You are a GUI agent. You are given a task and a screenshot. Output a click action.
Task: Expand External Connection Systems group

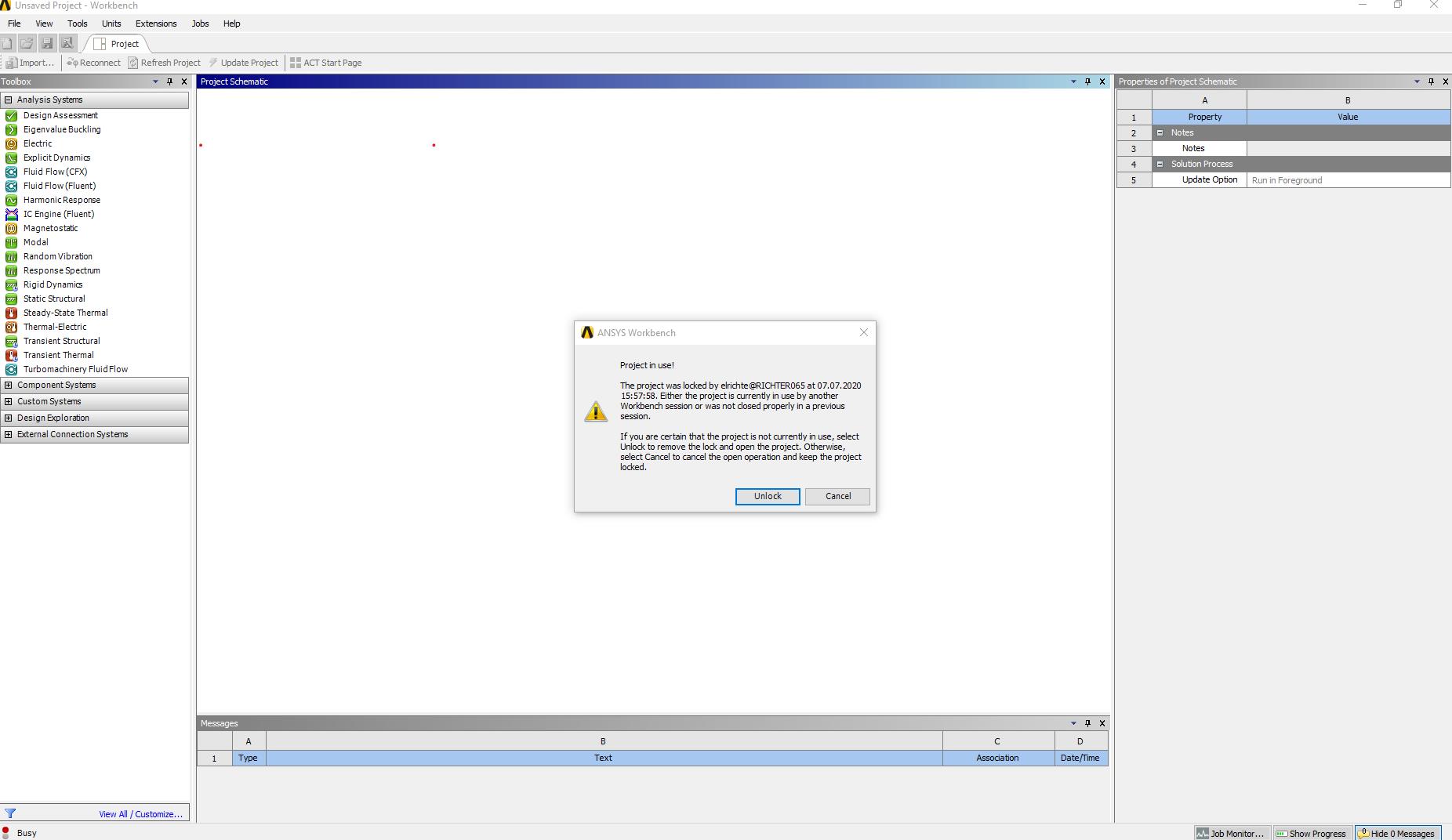click(x=9, y=434)
